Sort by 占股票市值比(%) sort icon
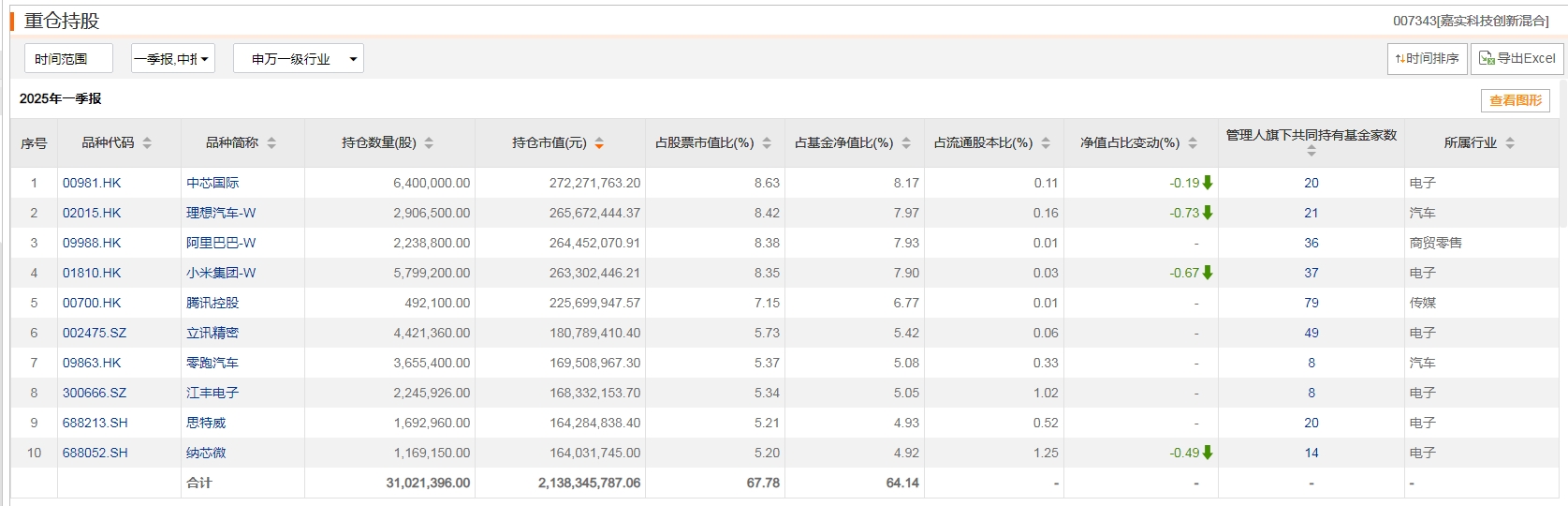 click(767, 143)
